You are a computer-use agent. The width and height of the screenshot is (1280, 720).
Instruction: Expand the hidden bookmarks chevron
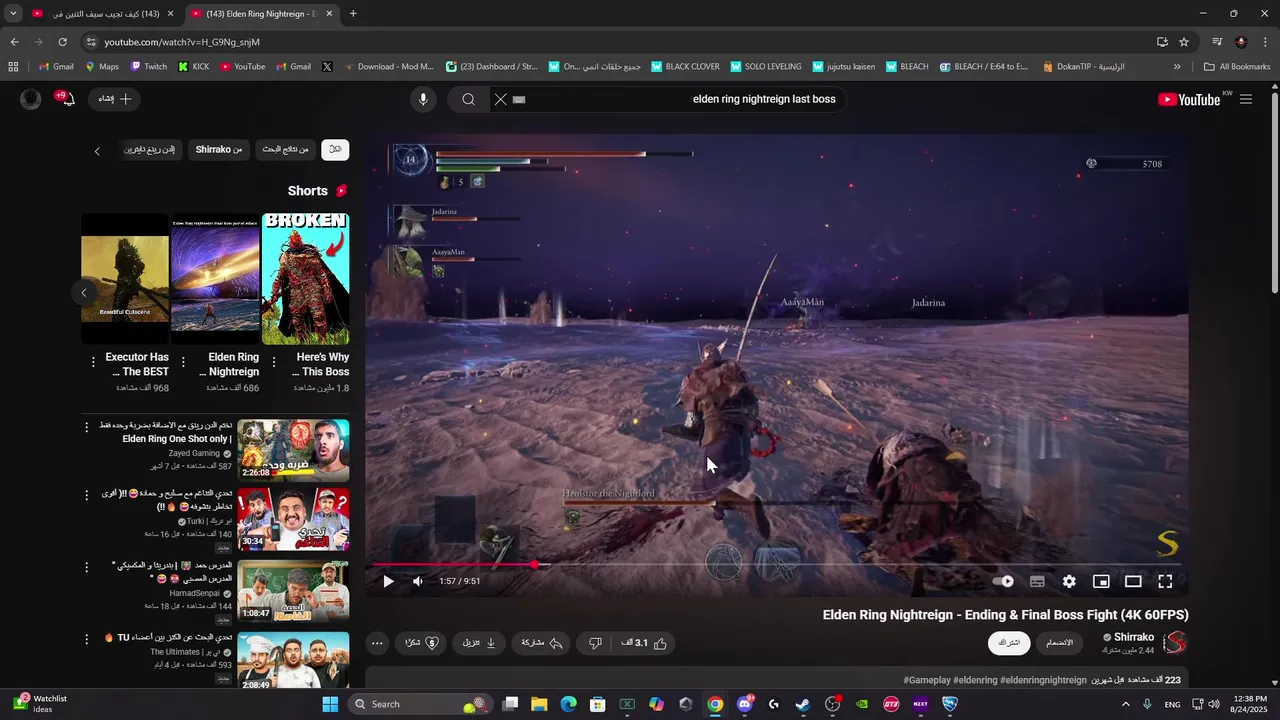pos(1176,67)
